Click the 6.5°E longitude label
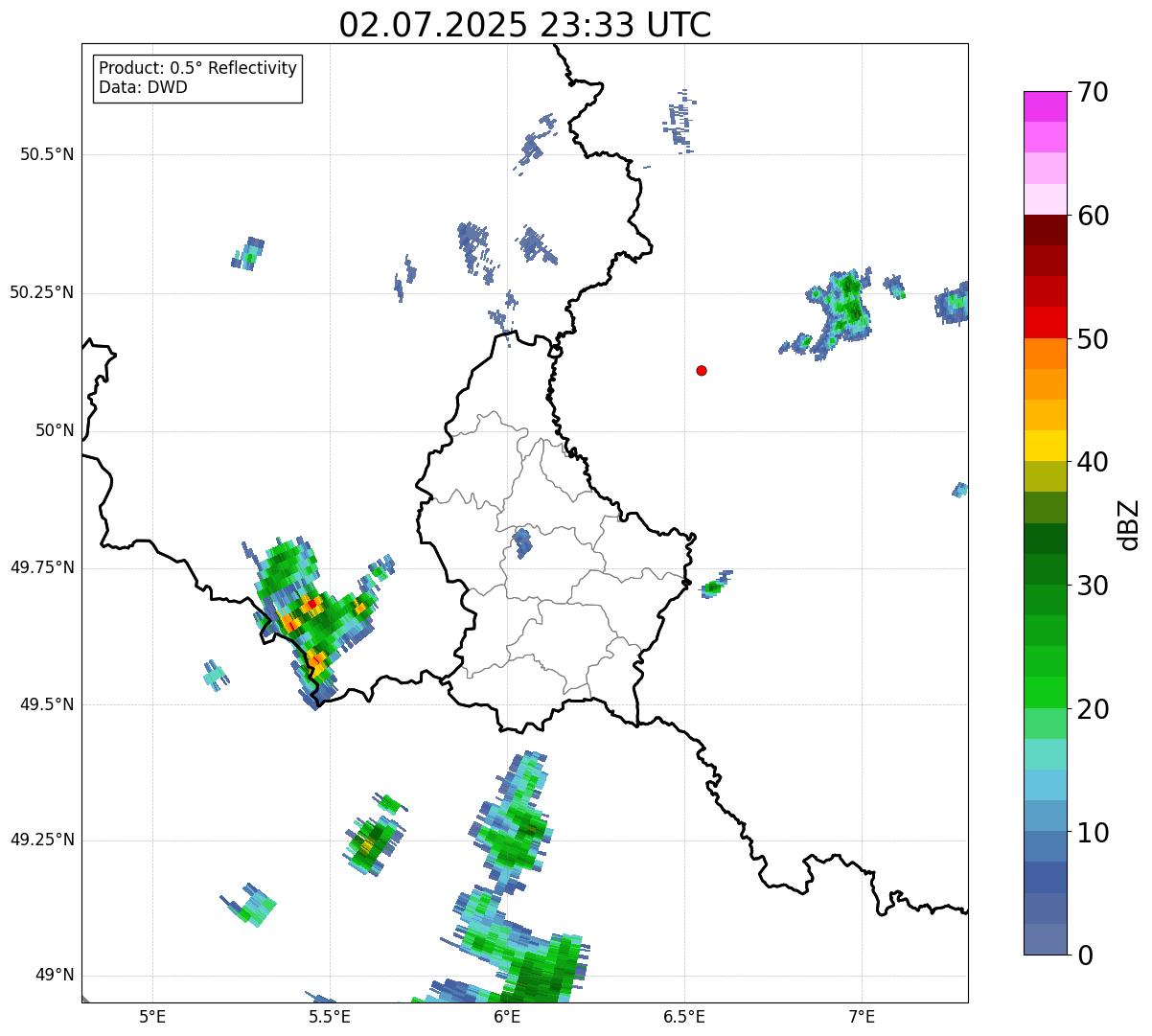The image size is (1152, 1036). pyautogui.click(x=684, y=1016)
